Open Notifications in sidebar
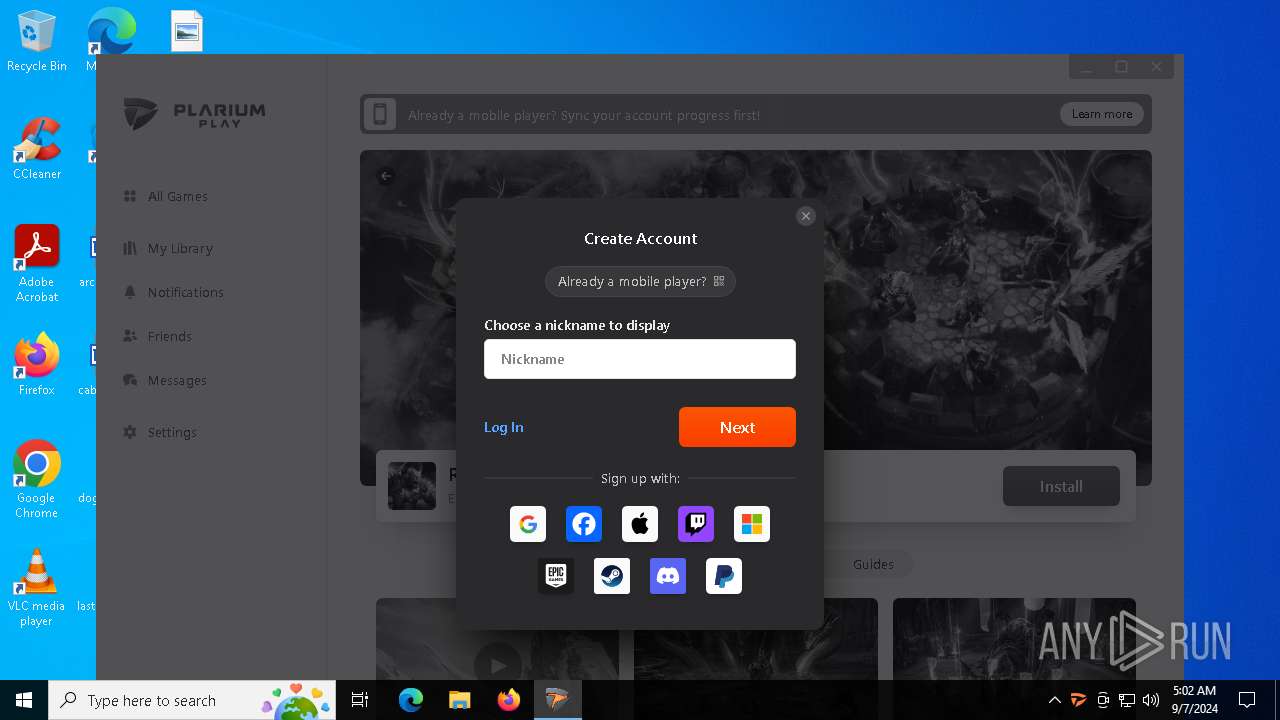 click(173, 292)
